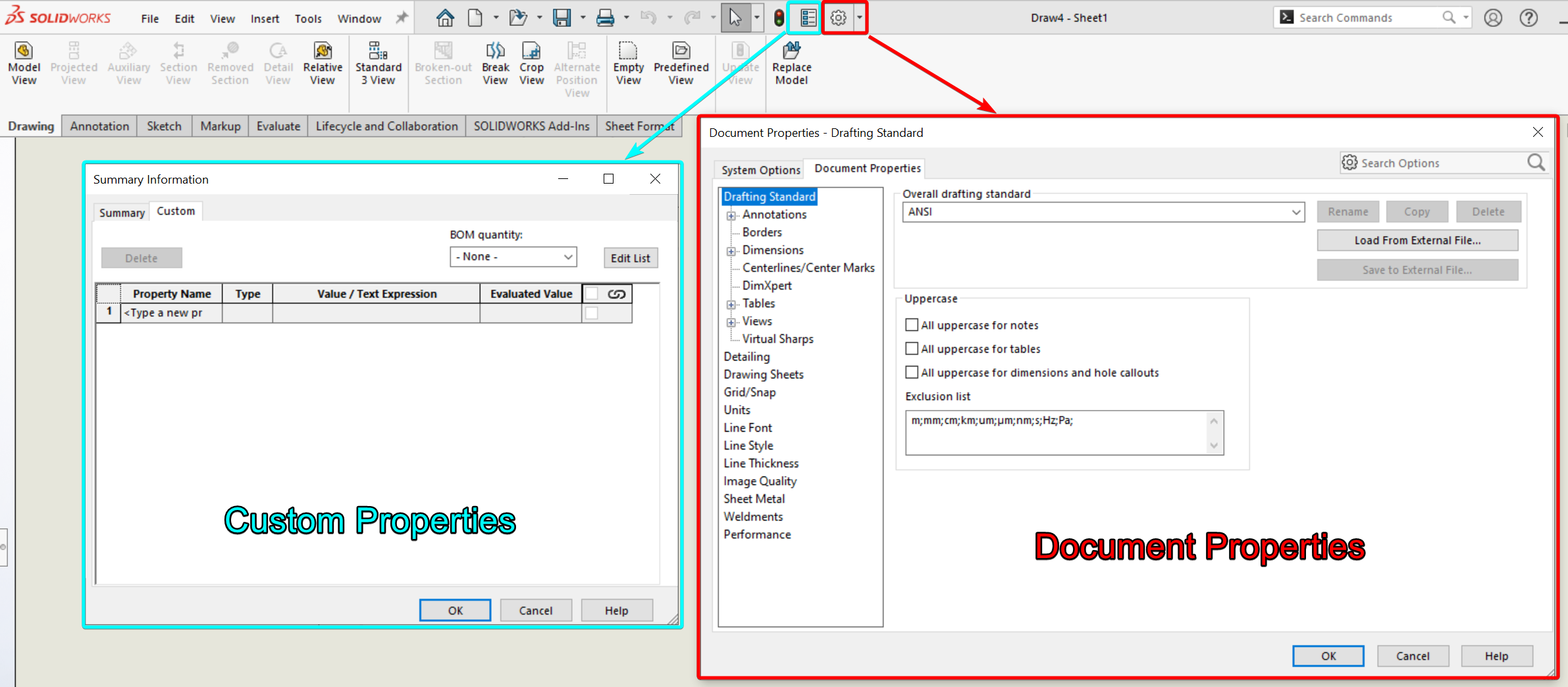Switch to the System Options tab
Screen dimensions: 1568x687
(x=760, y=170)
